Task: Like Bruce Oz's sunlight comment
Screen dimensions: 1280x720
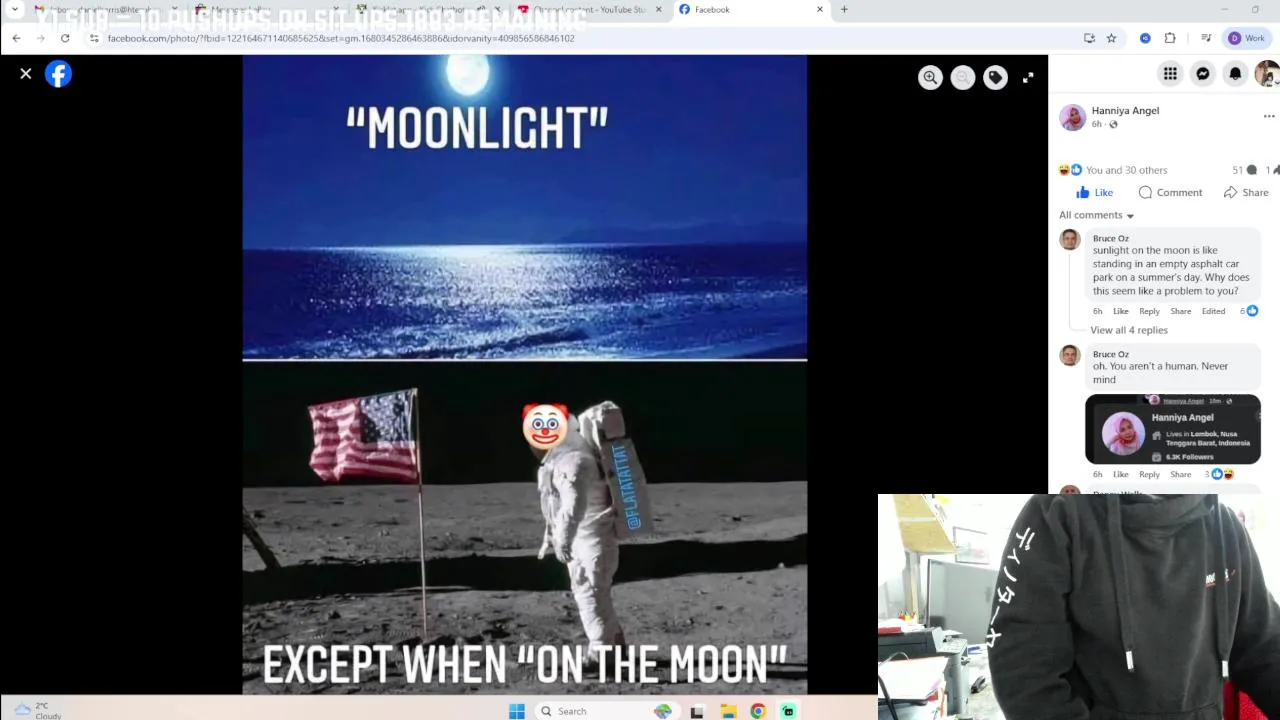Action: (1121, 311)
